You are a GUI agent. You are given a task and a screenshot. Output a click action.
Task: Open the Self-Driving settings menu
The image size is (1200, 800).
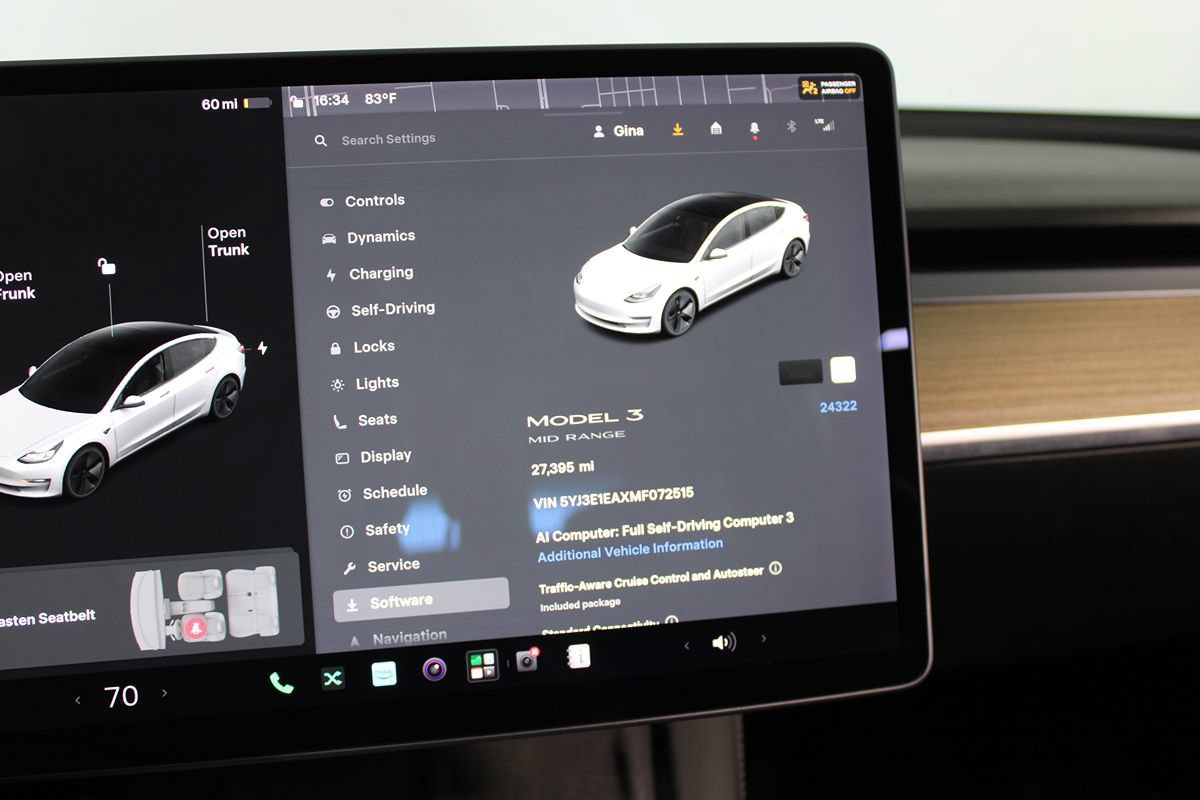point(380,310)
